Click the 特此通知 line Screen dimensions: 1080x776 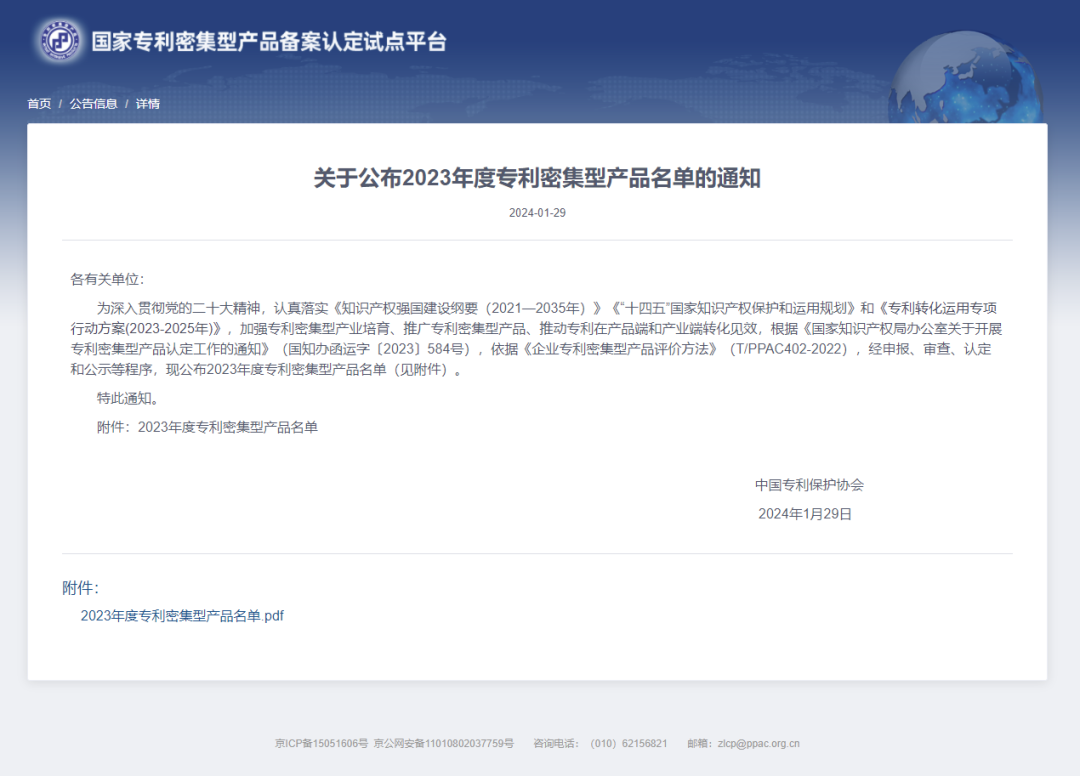(128, 398)
